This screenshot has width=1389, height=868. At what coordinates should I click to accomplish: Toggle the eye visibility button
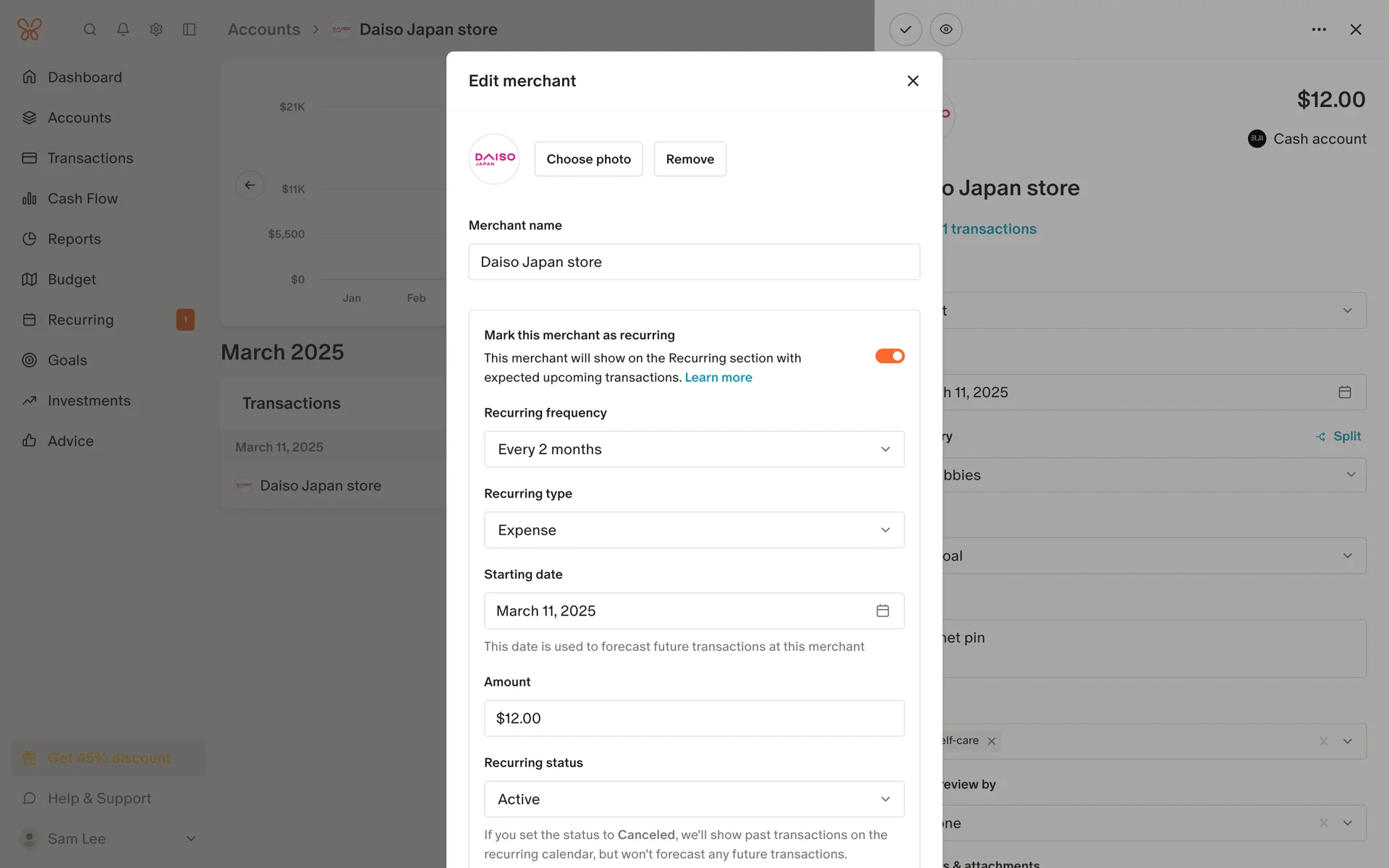(946, 30)
